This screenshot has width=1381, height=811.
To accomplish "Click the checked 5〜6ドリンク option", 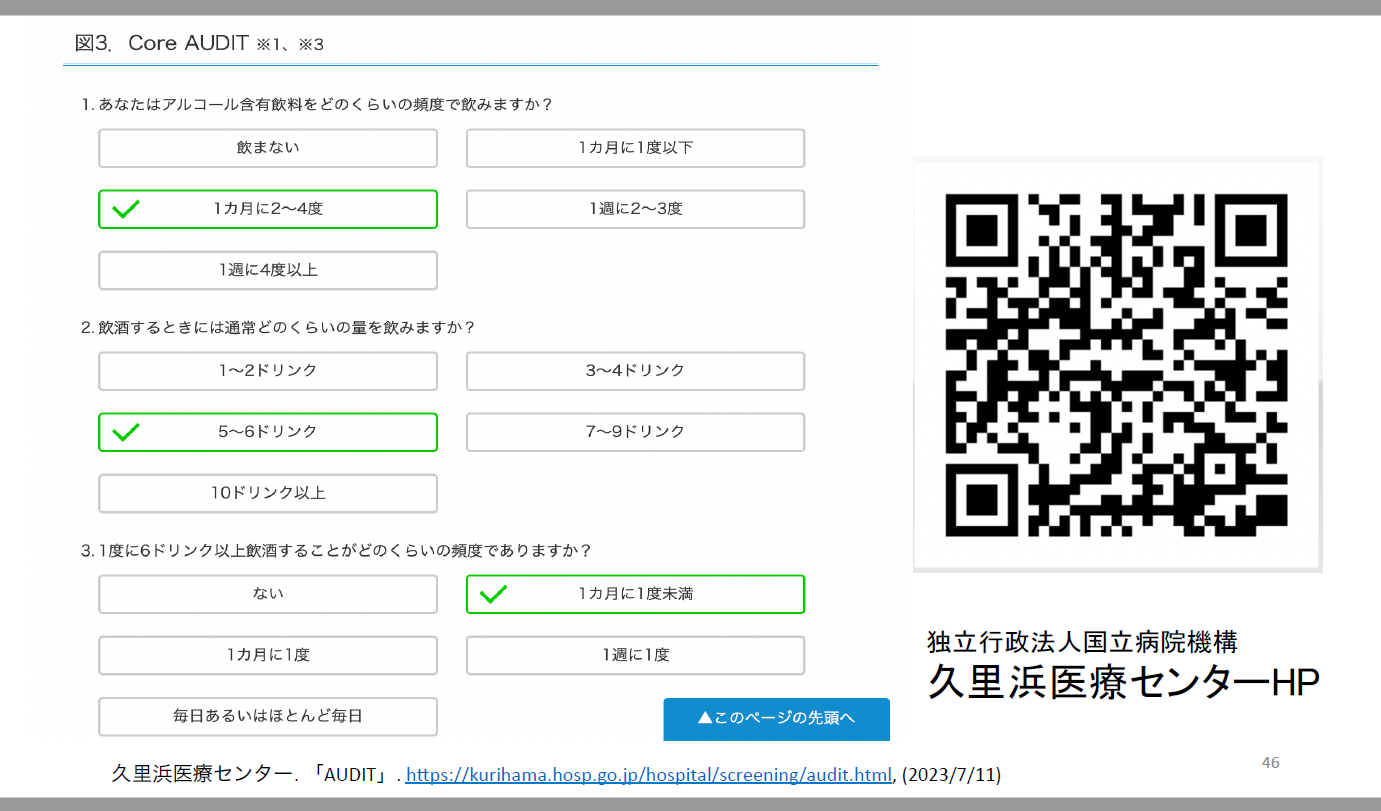I will pyautogui.click(x=267, y=432).
